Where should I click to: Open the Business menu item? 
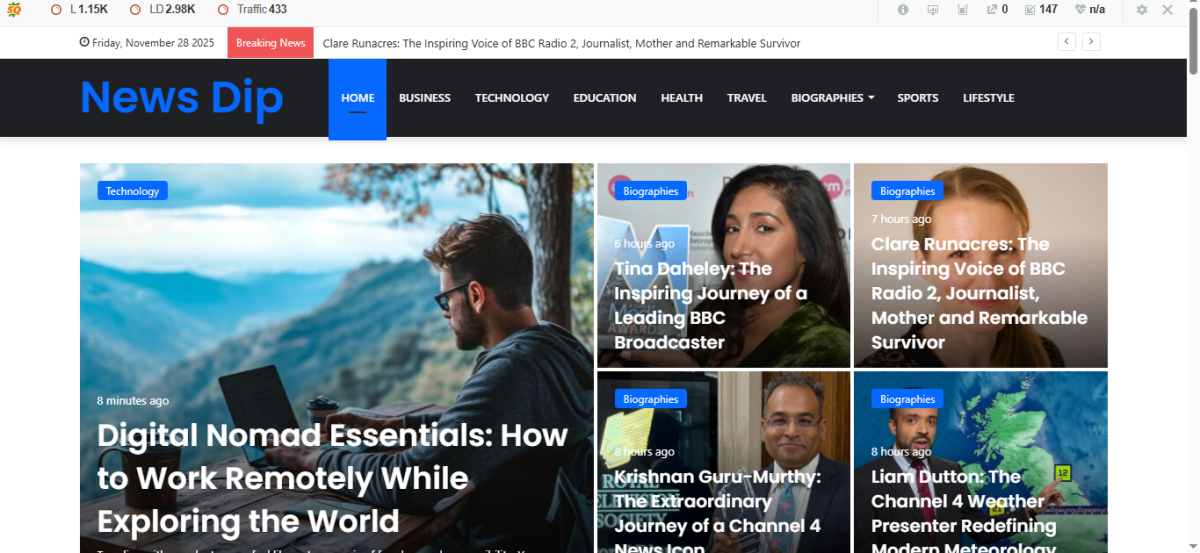click(424, 98)
